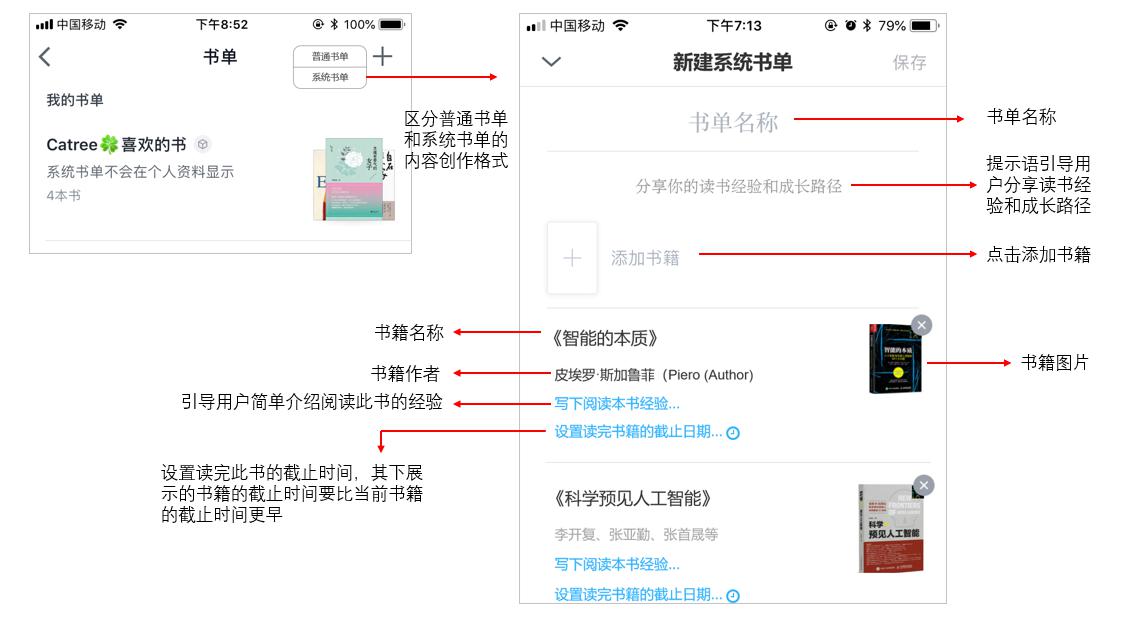Tap the plus icon to add booklist
The image size is (1132, 626).
tap(383, 56)
